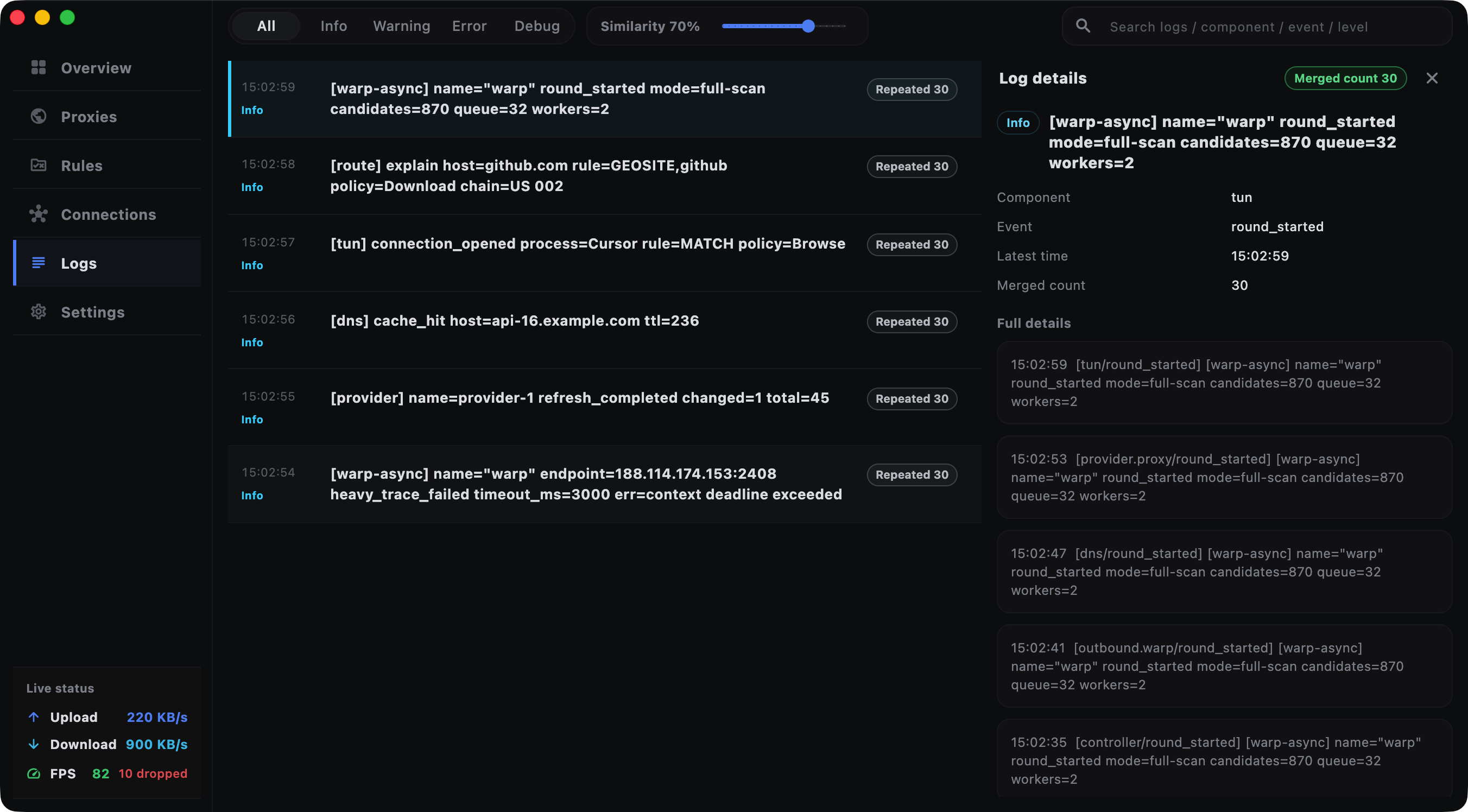Select the All filter tab
This screenshot has height=812, width=1468.
[266, 26]
